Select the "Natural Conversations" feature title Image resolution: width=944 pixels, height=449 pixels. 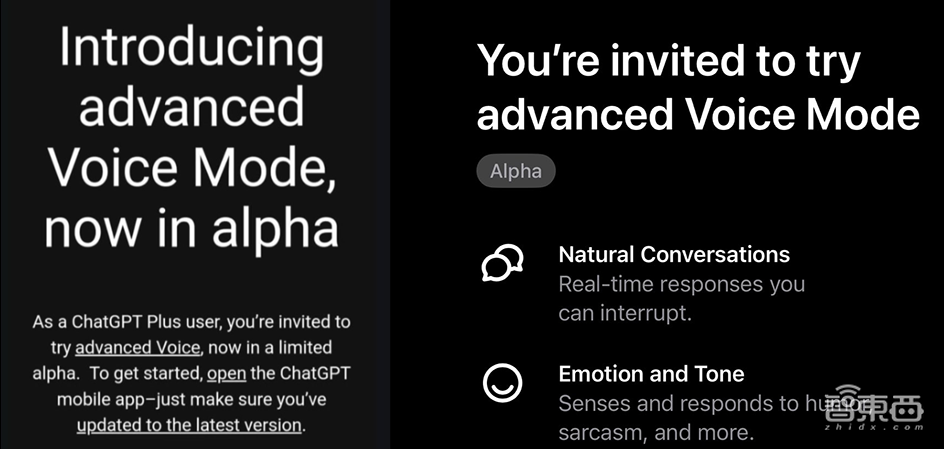point(674,254)
